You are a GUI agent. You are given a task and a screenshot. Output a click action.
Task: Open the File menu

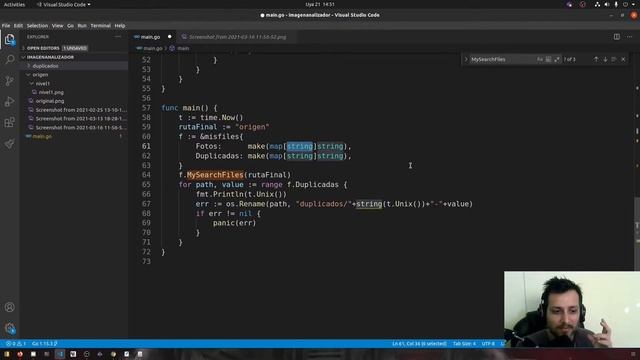click(x=6, y=25)
